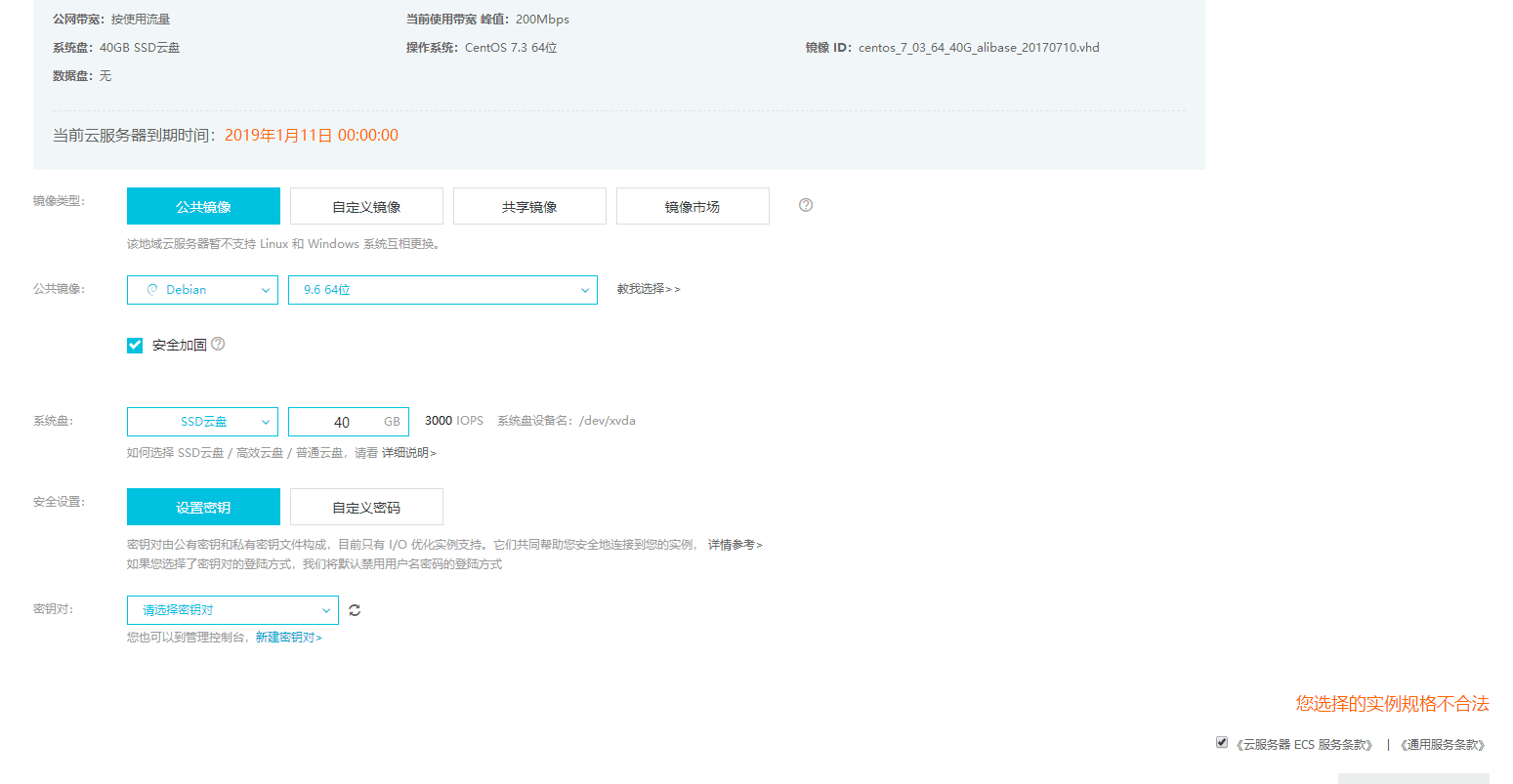Click the system disk size field showing 40
The width and height of the screenshot is (1513, 784).
[x=349, y=422]
